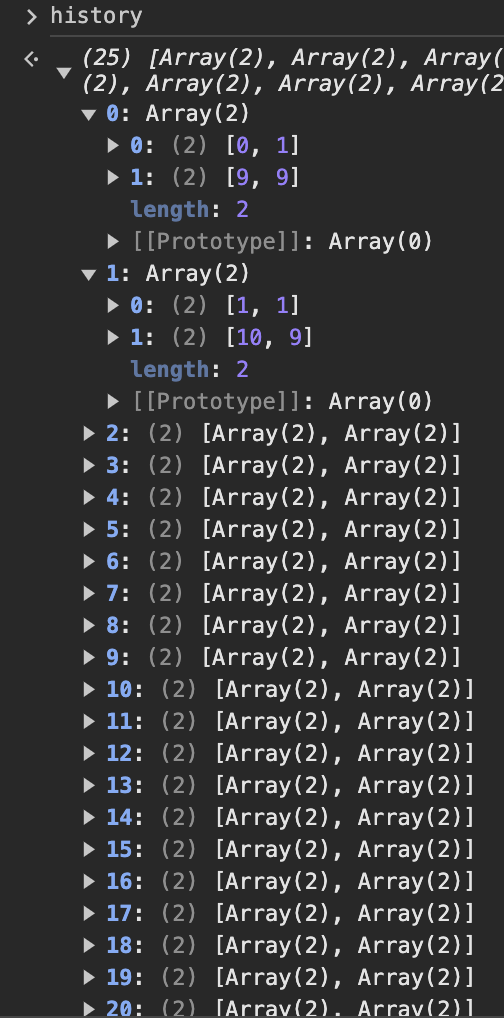Screen dimensions: 504x1018
Task: Expand array entry 7
Action: [90, 593]
